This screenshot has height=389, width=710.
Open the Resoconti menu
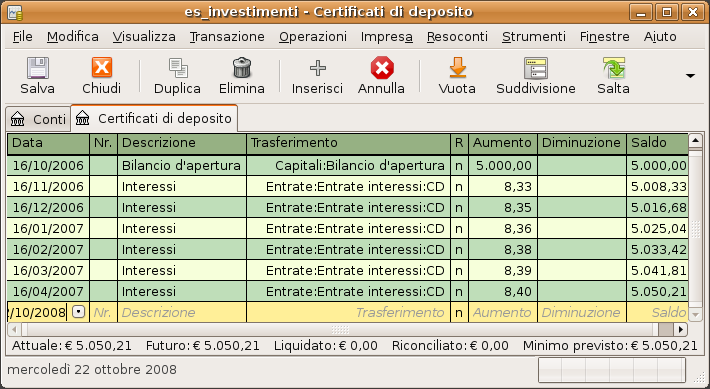pyautogui.click(x=457, y=36)
